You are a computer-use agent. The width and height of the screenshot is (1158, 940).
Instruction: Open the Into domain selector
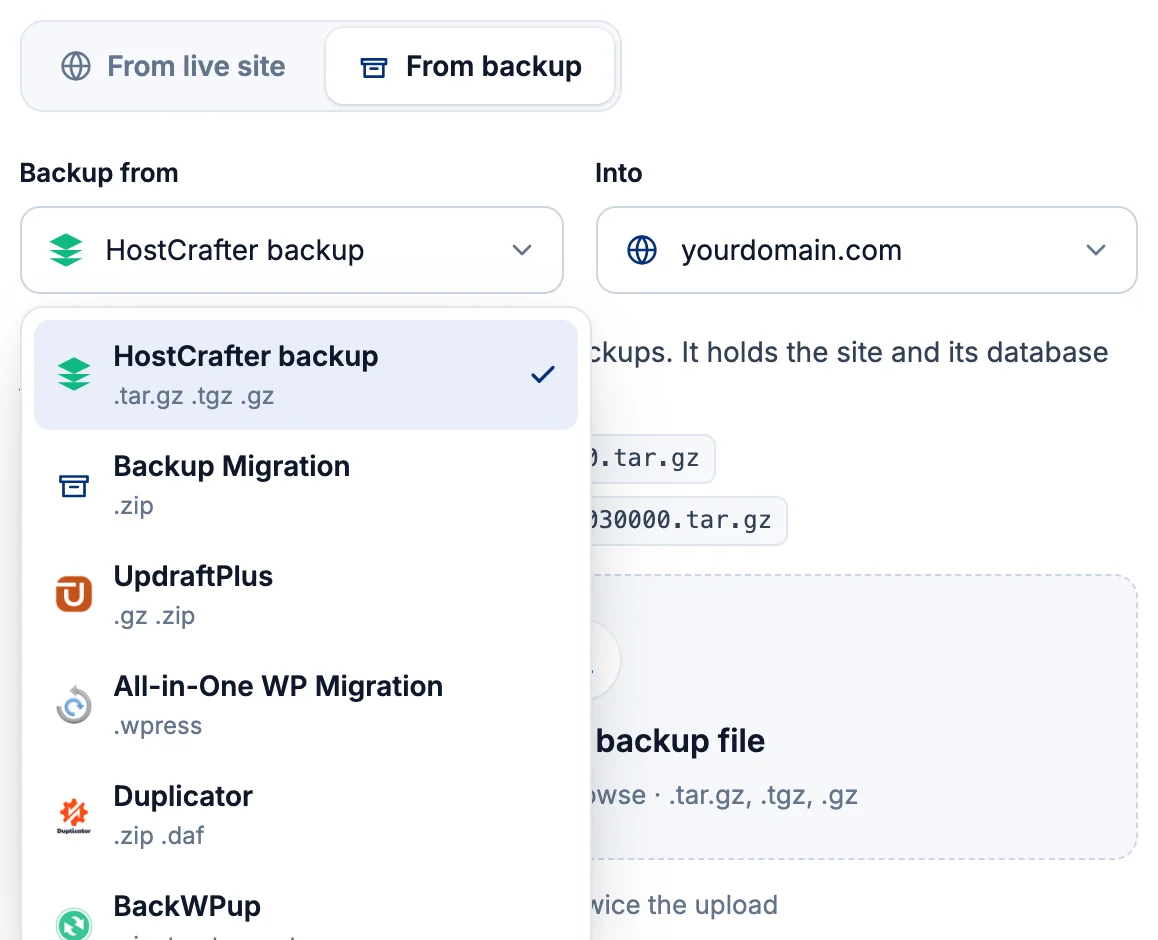pos(866,250)
